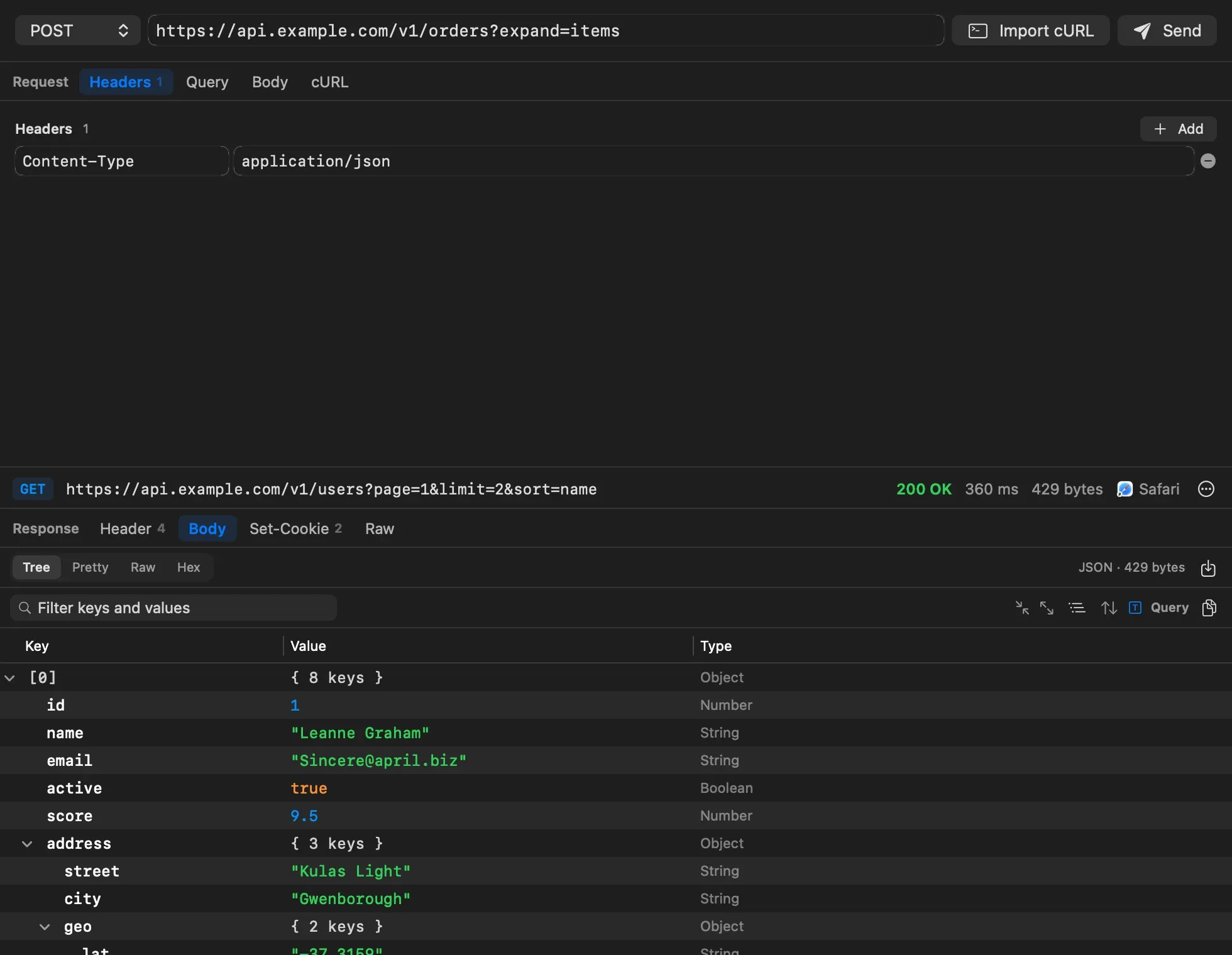The image size is (1232, 955).
Task: Open the response Raw tab beside Set-Cookie
Action: point(380,529)
